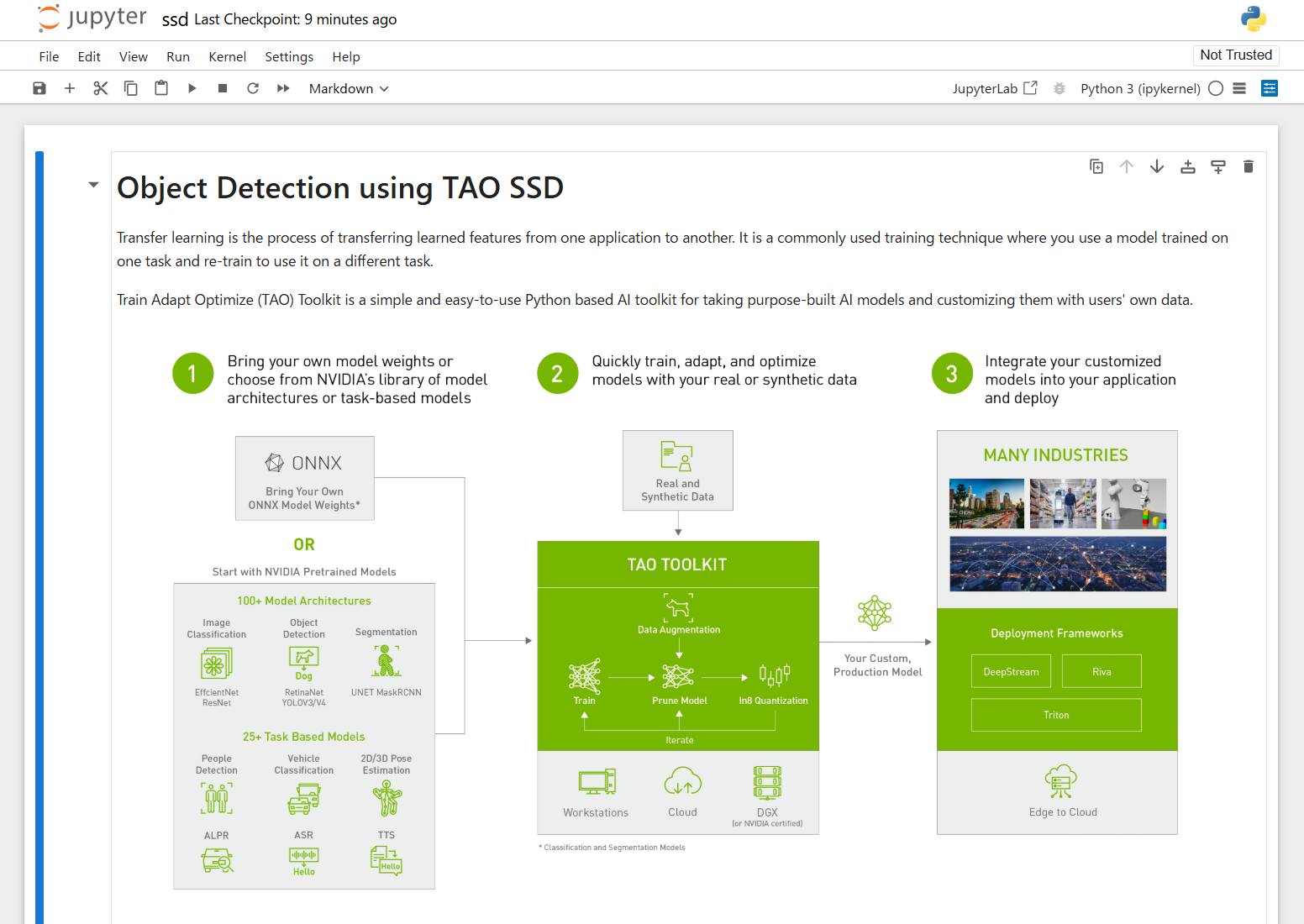Move the cell up with arrow icon
Image resolution: width=1304 pixels, height=924 pixels.
[1127, 166]
